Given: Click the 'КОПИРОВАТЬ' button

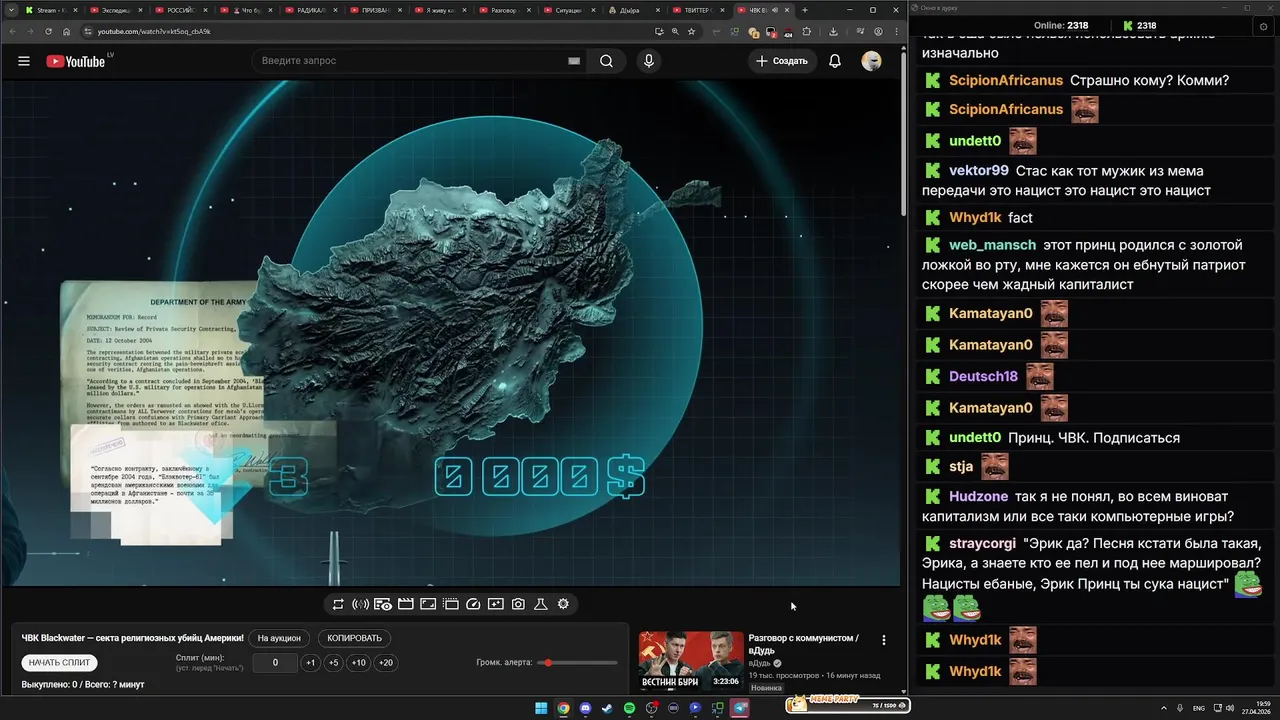Looking at the screenshot, I should [x=355, y=638].
